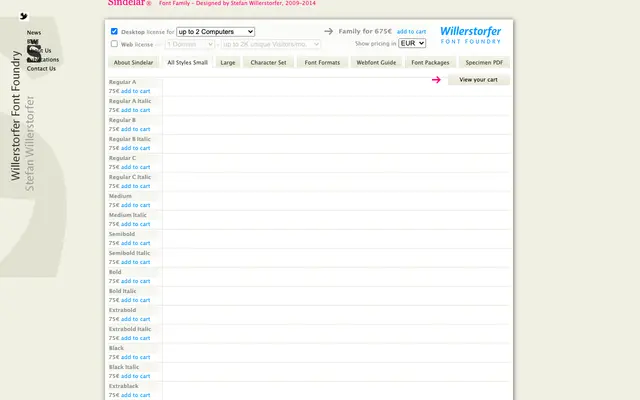The width and height of the screenshot is (640, 400).
Task: Open the Twitter bird icon
Action: pyautogui.click(x=24, y=16)
